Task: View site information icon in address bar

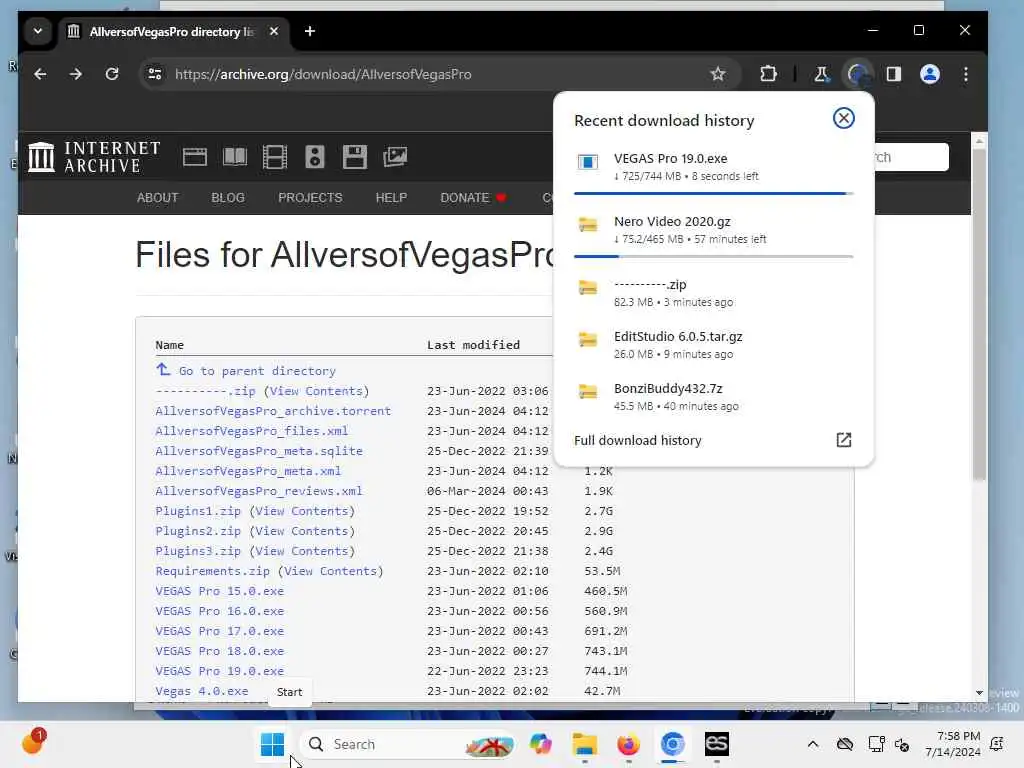Action: (155, 74)
